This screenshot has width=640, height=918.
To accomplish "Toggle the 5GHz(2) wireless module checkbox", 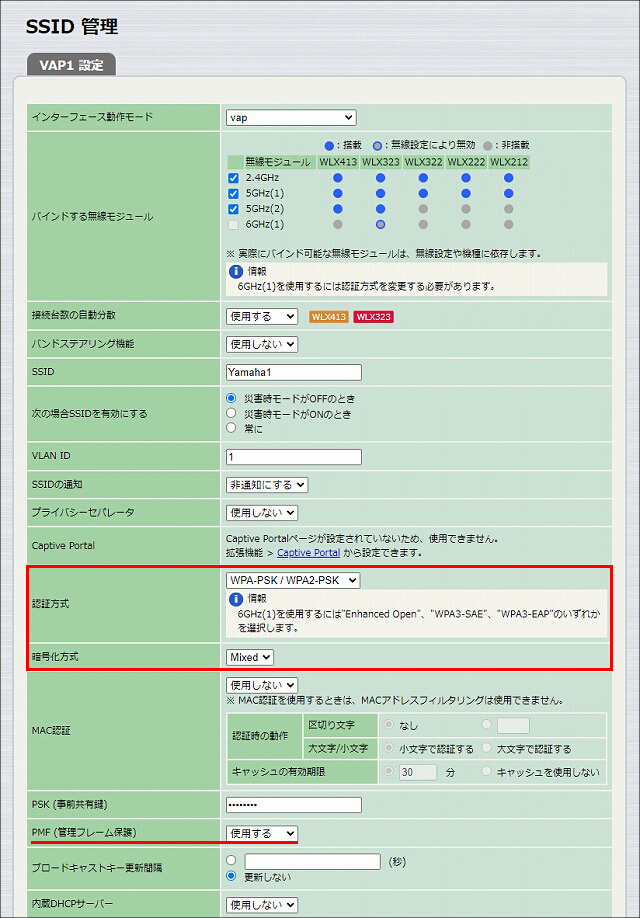I will tap(233, 209).
